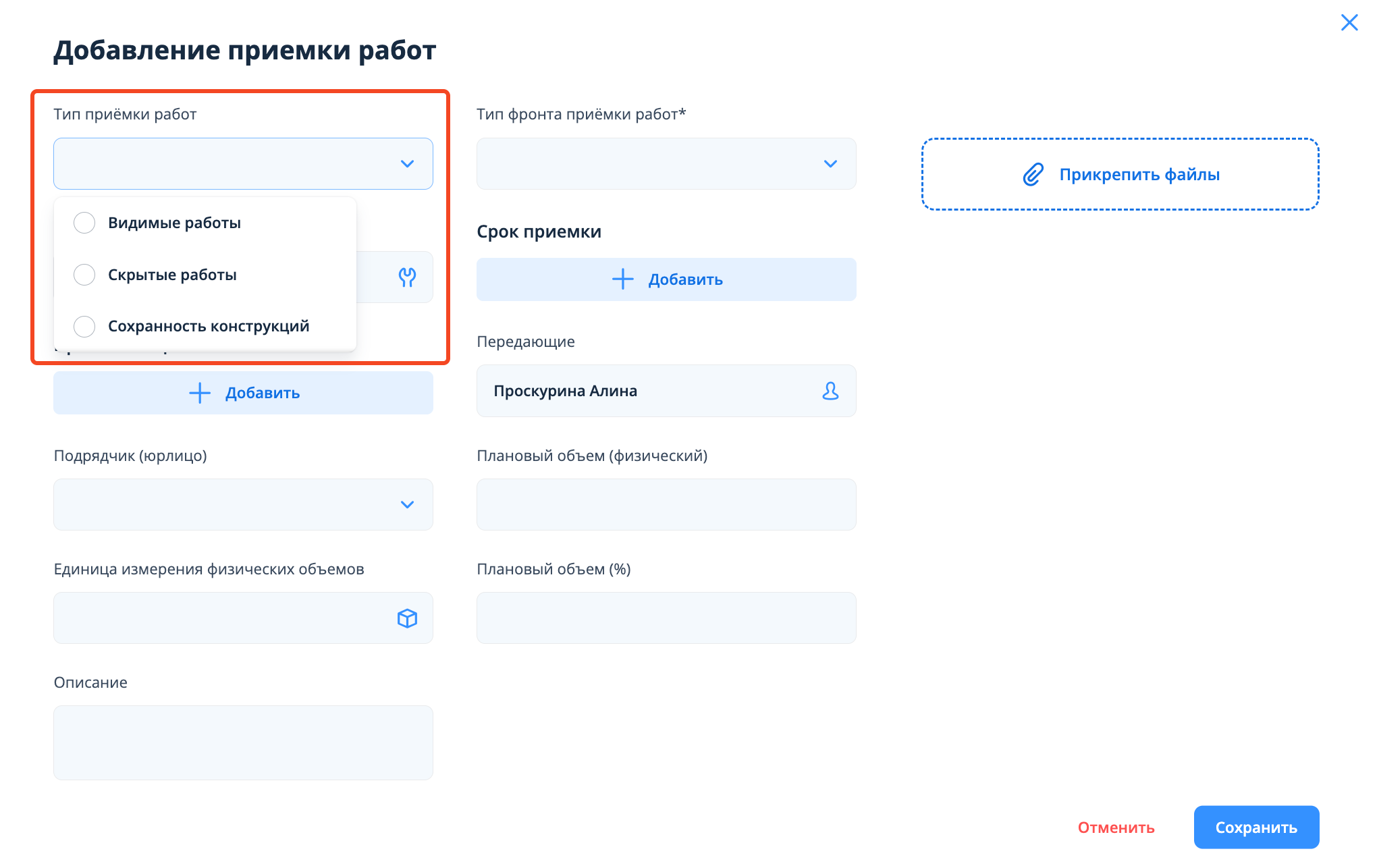1377x868 pixels.
Task: Expand the Подрядчик (юрлицо) dropdown
Action: pyautogui.click(x=243, y=505)
